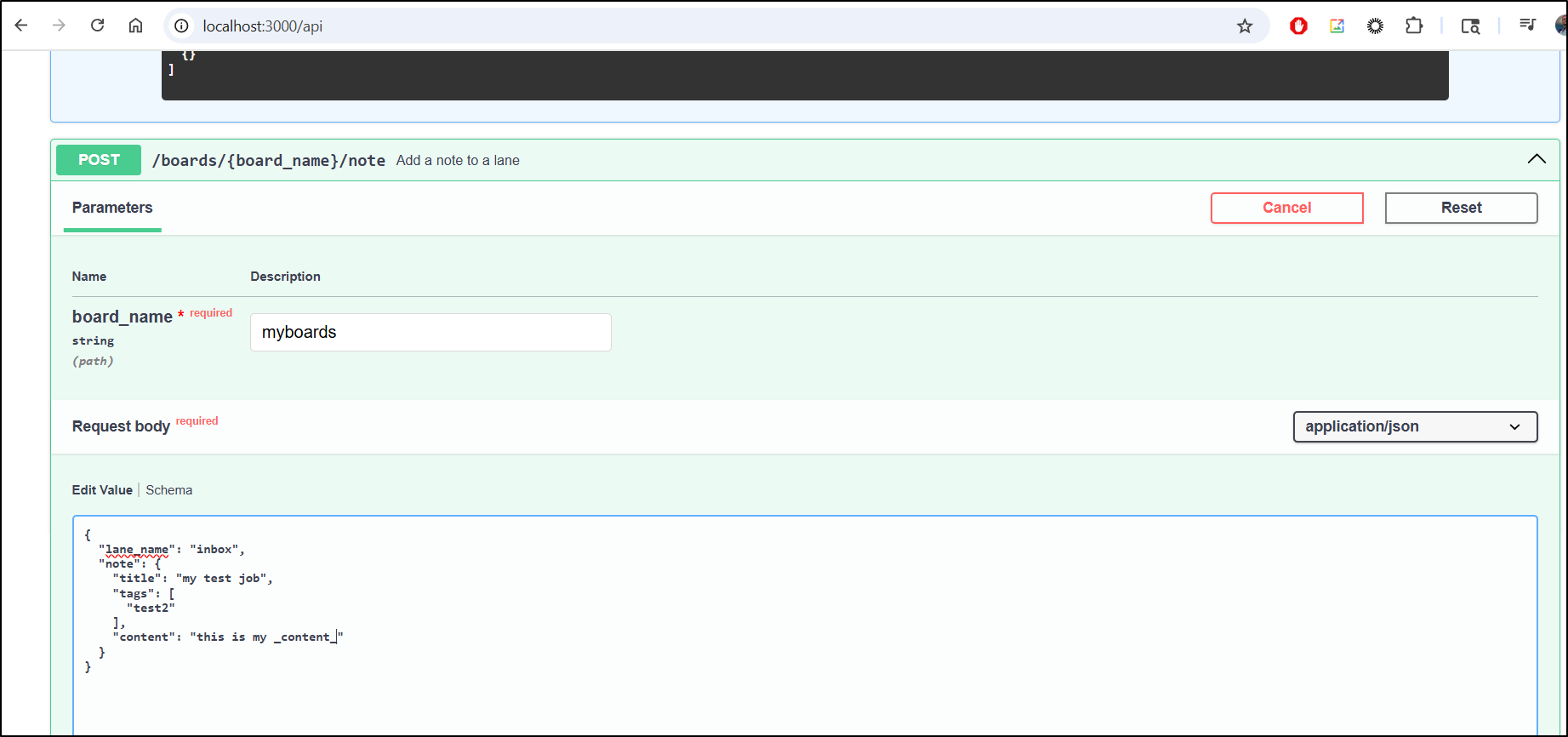Image resolution: width=1568 pixels, height=737 pixels.
Task: Reload the Swagger API page
Action: [98, 26]
